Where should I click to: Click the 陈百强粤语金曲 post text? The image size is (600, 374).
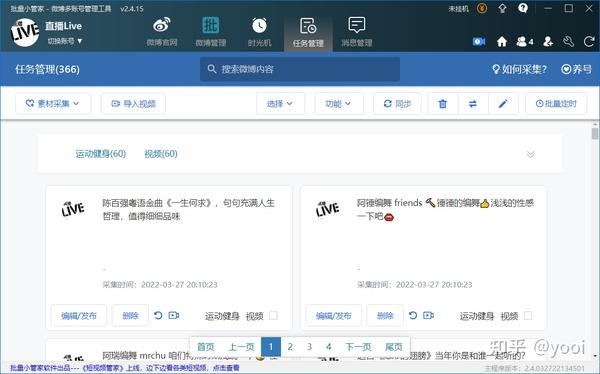[x=189, y=209]
